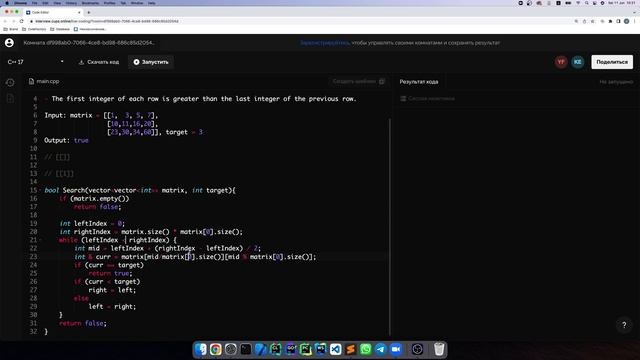Click the 'return true;' line

click(110, 273)
